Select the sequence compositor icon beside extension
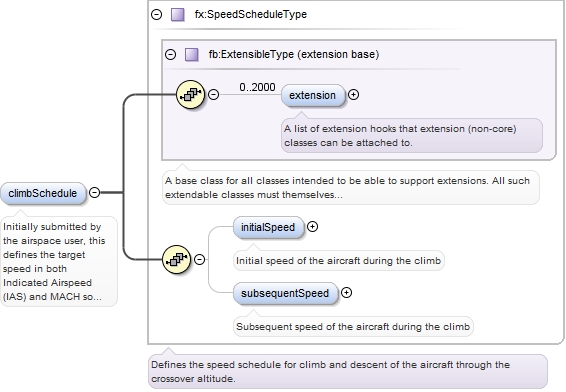 coord(191,95)
